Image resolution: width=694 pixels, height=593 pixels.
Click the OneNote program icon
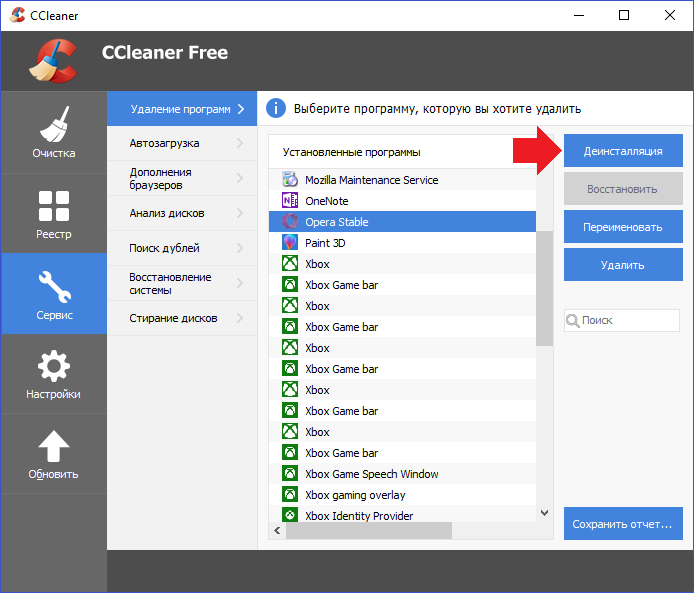point(290,200)
